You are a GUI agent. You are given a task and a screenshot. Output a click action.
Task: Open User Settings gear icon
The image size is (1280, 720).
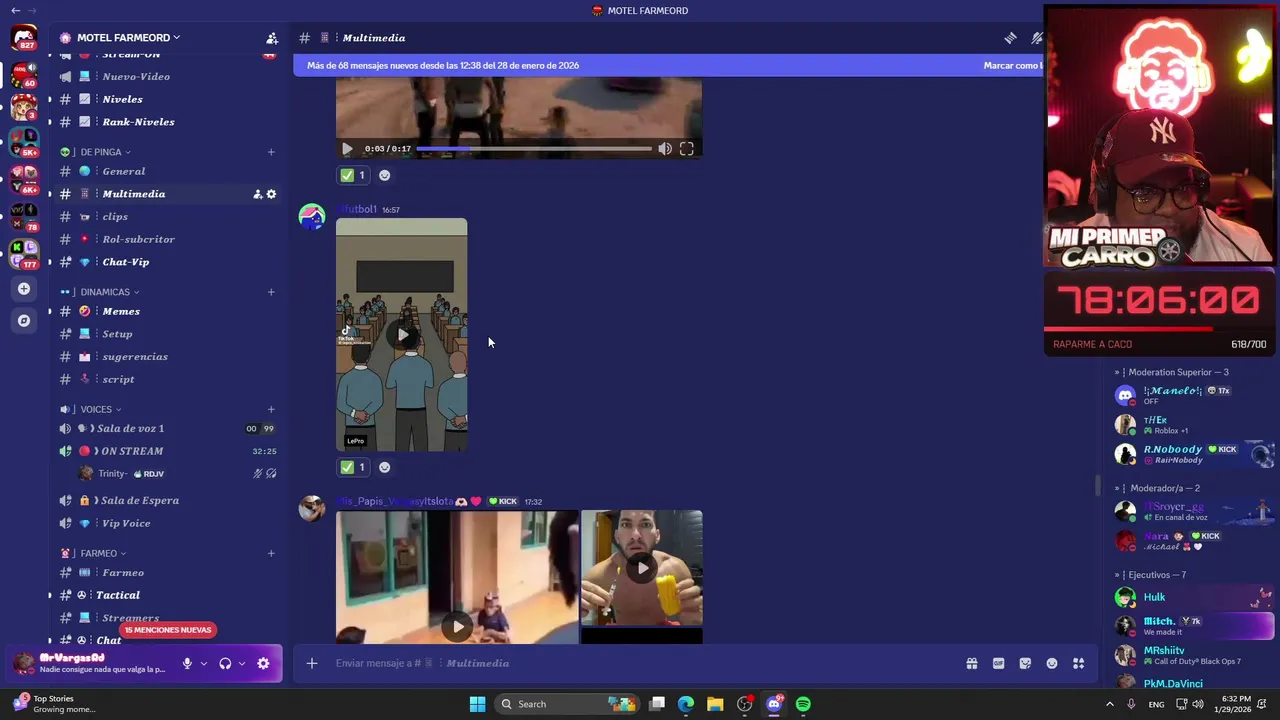263,663
